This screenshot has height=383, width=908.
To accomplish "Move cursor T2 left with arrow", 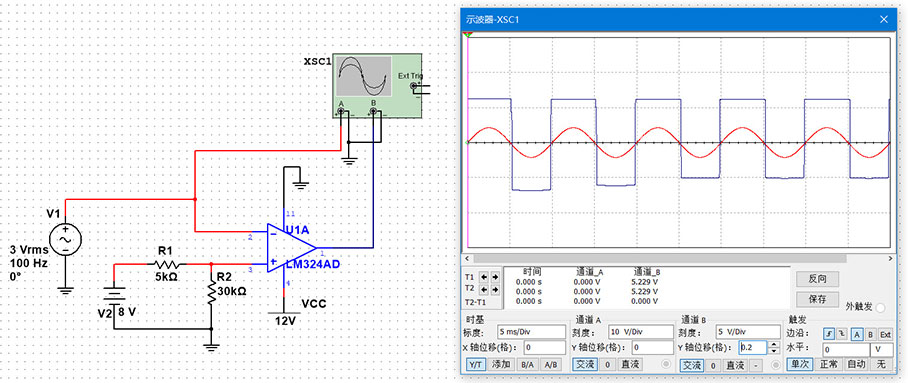I will pos(485,289).
